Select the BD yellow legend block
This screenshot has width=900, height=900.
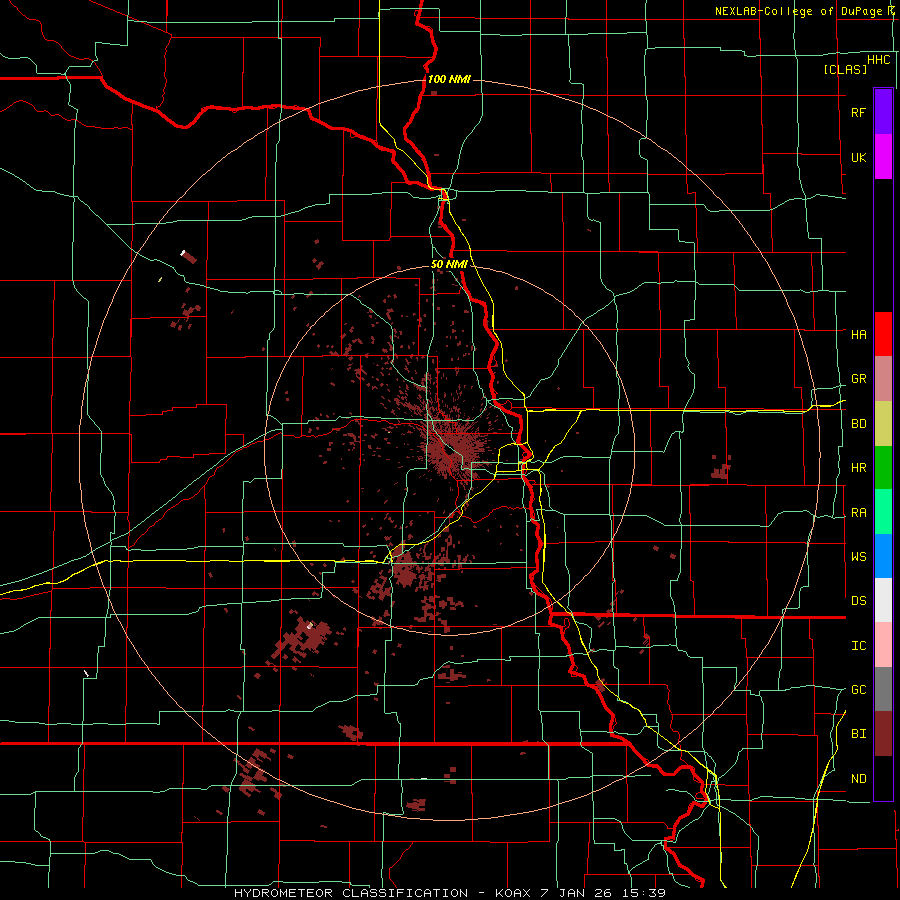pyautogui.click(x=883, y=424)
